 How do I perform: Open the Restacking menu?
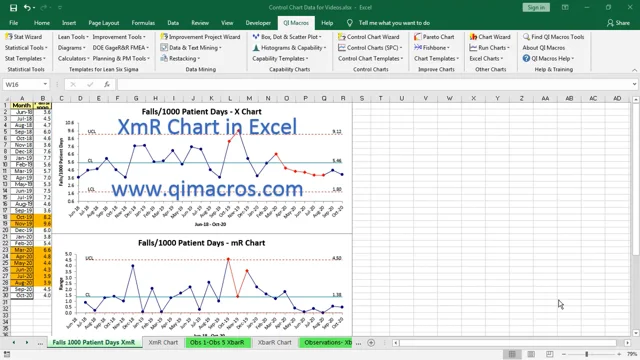[x=180, y=58]
